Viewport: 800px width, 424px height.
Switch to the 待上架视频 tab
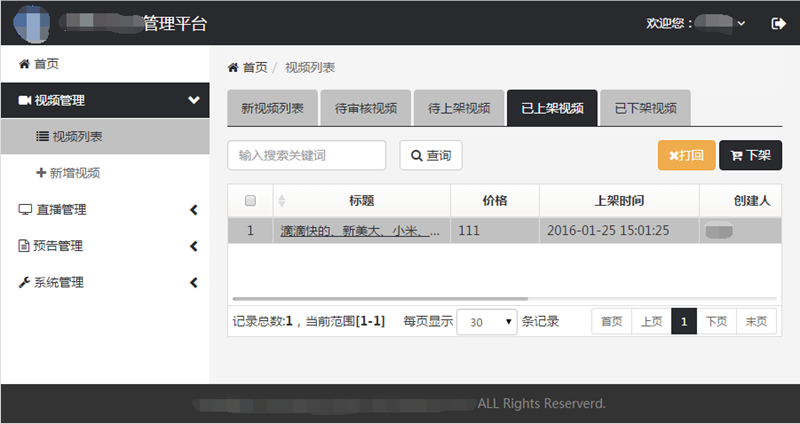[459, 108]
